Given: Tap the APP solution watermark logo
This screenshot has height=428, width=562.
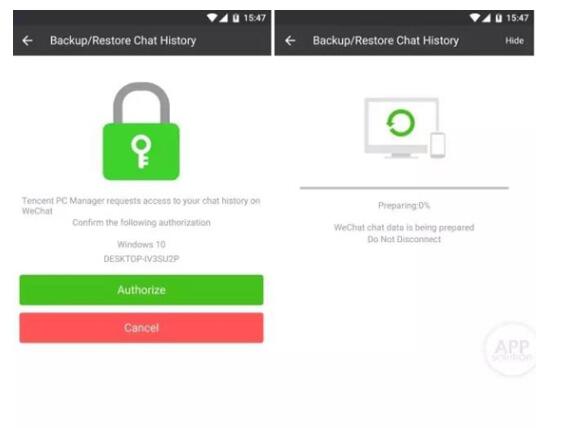Looking at the screenshot, I should tap(511, 348).
